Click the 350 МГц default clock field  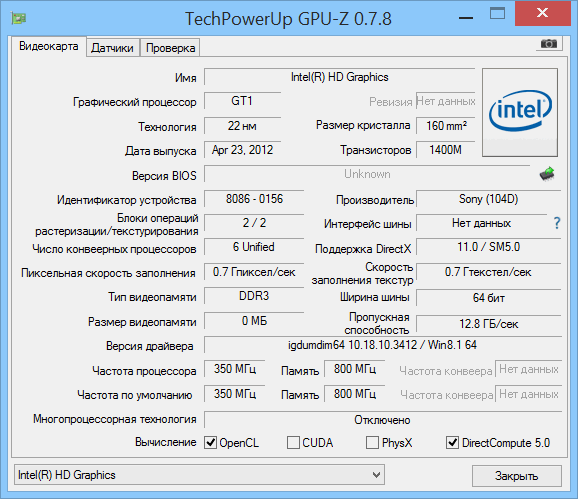(235, 394)
